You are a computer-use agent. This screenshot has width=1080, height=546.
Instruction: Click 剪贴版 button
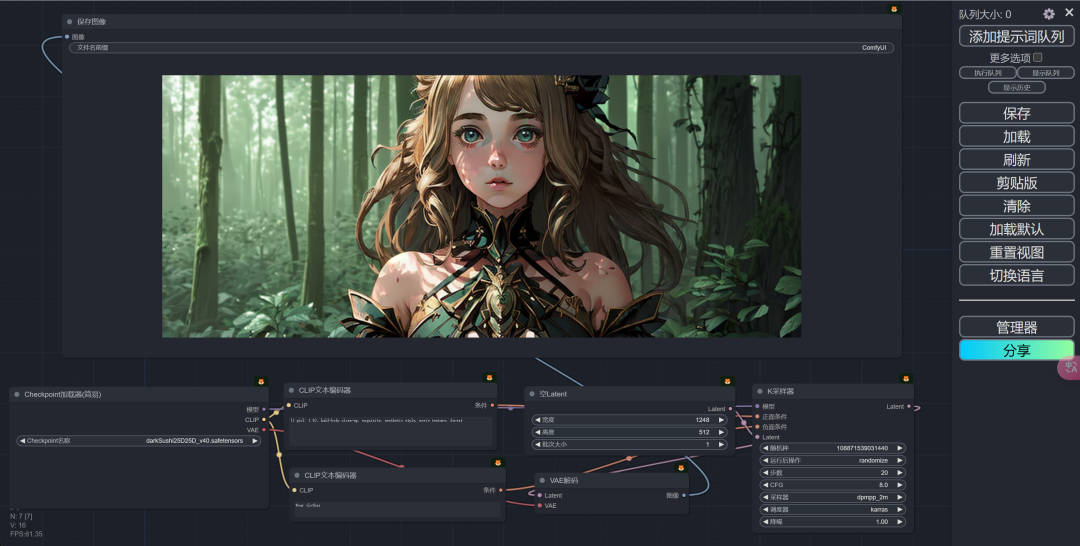tap(1017, 182)
